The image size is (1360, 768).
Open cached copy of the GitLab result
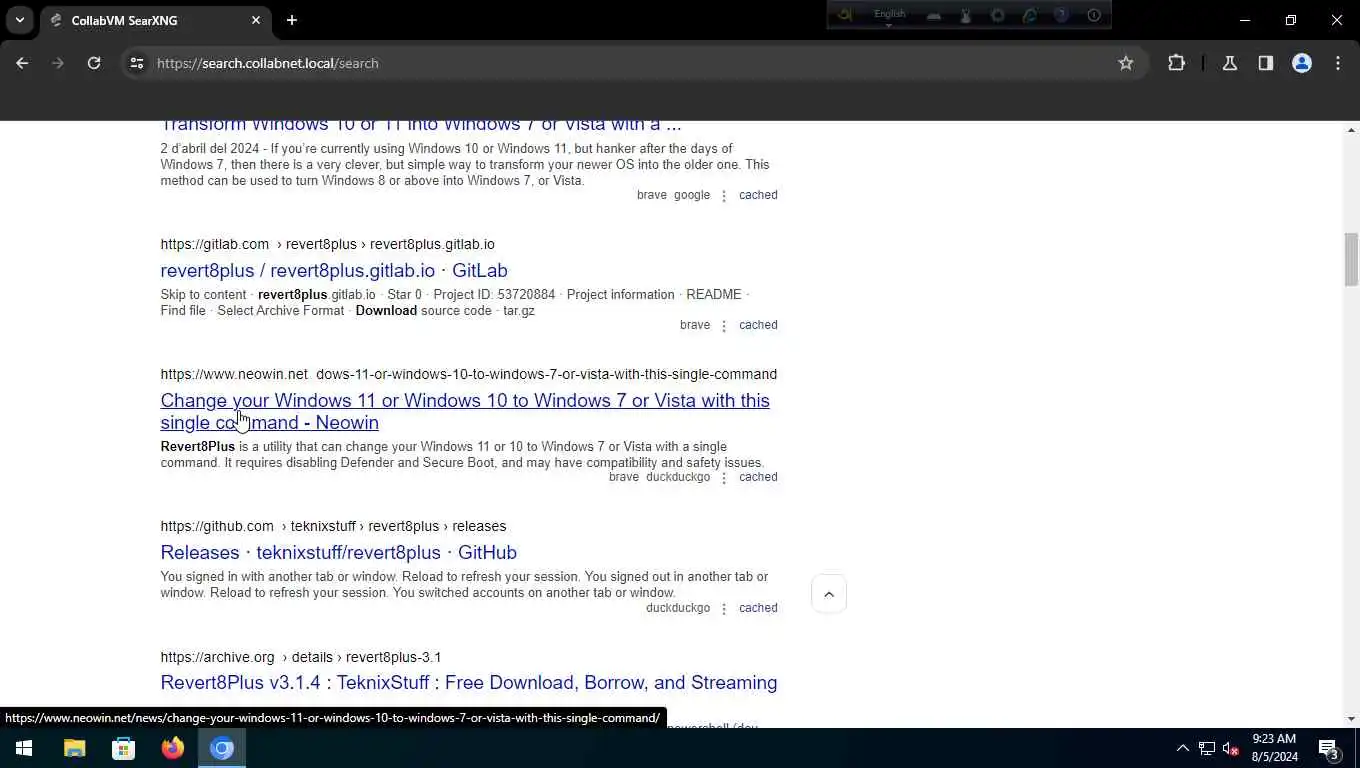(758, 325)
